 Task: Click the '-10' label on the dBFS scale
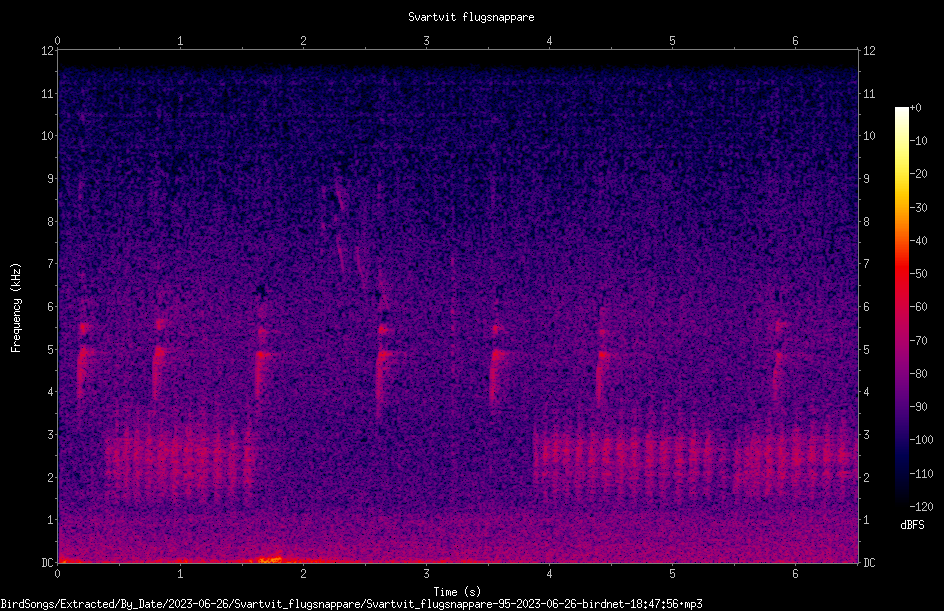tap(919, 141)
